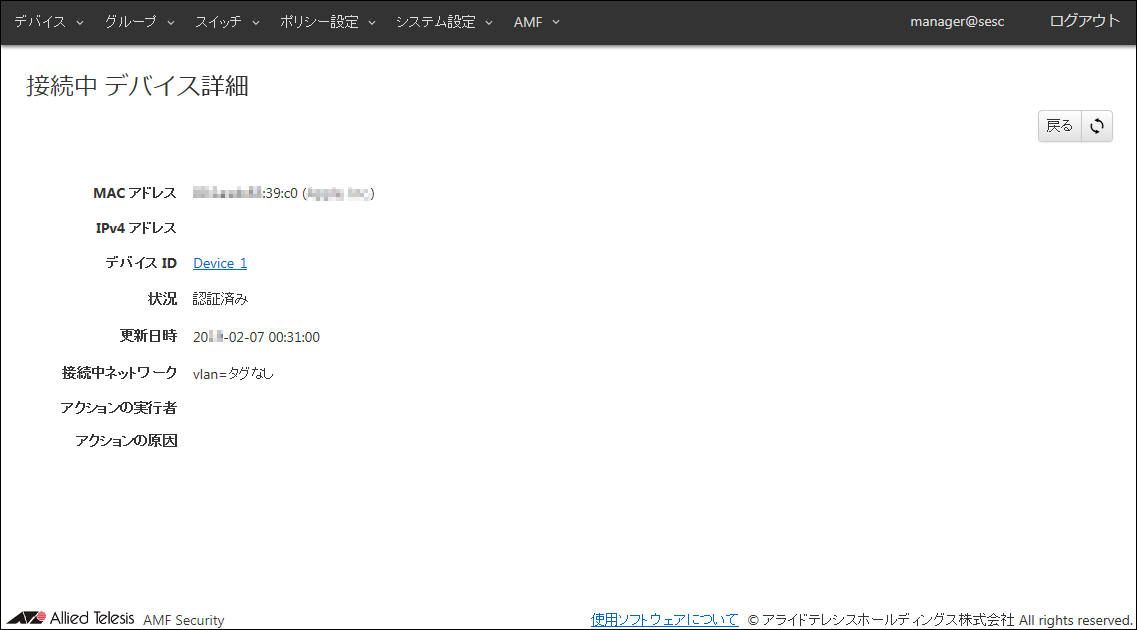Click the 認証済み status value

[220, 299]
